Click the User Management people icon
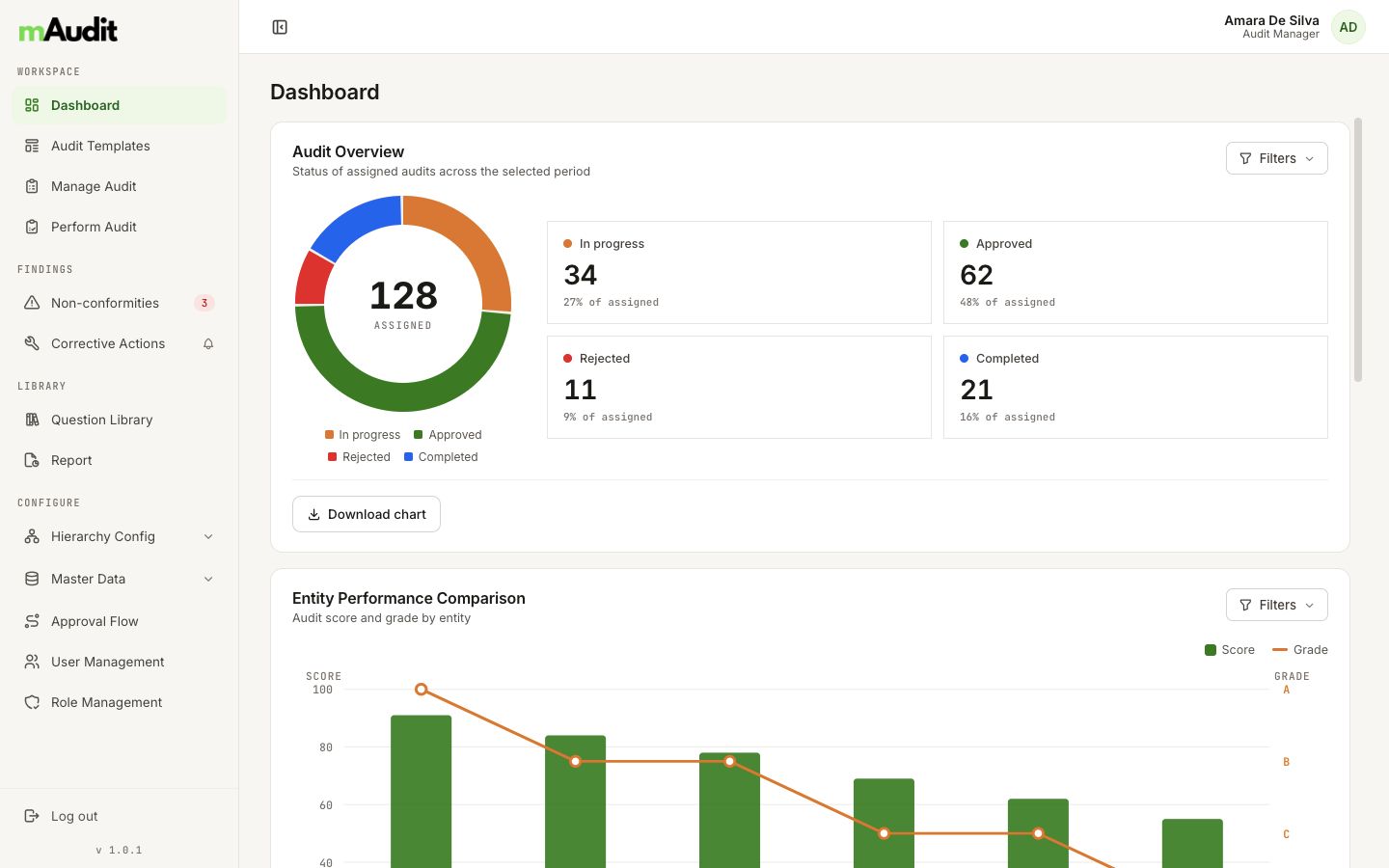The height and width of the screenshot is (868, 1389). (x=32, y=662)
